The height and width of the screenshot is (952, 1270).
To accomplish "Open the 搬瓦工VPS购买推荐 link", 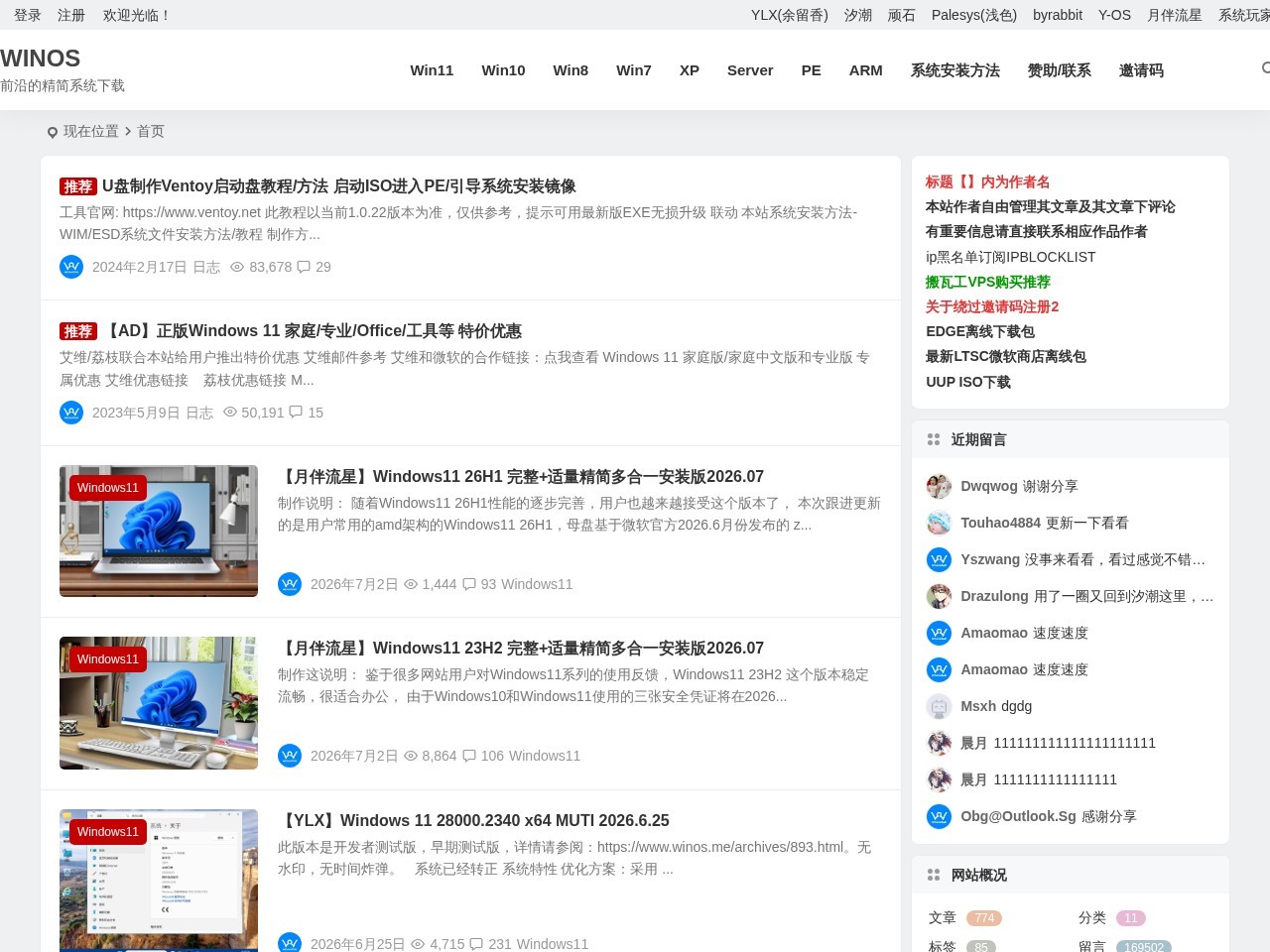I will click(988, 282).
